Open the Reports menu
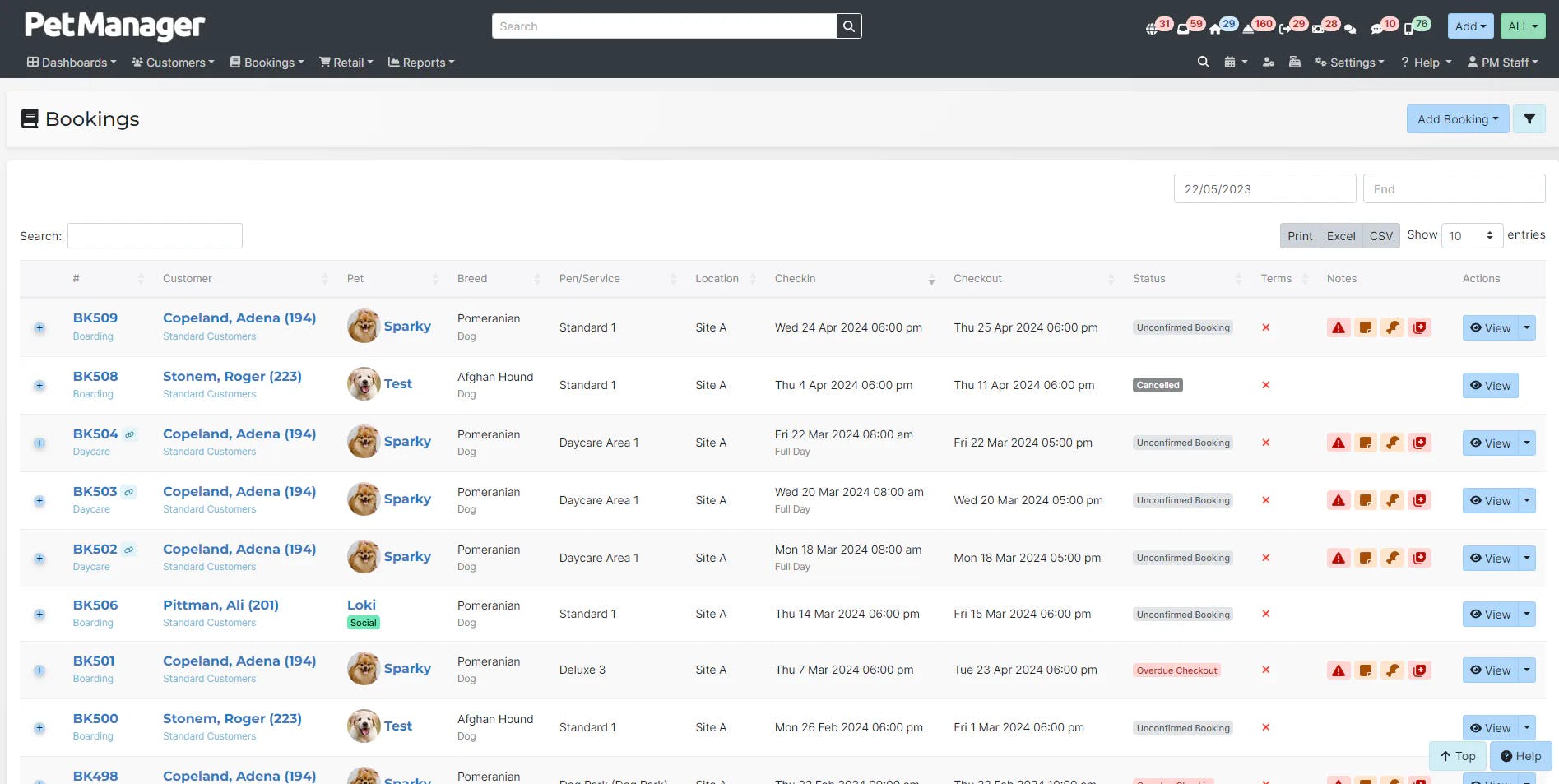1559x784 pixels. tap(420, 62)
